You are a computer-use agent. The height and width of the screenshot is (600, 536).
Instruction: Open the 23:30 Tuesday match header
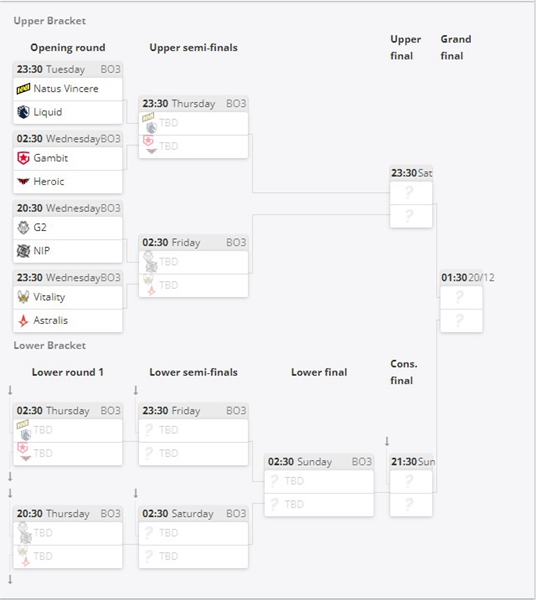click(68, 69)
